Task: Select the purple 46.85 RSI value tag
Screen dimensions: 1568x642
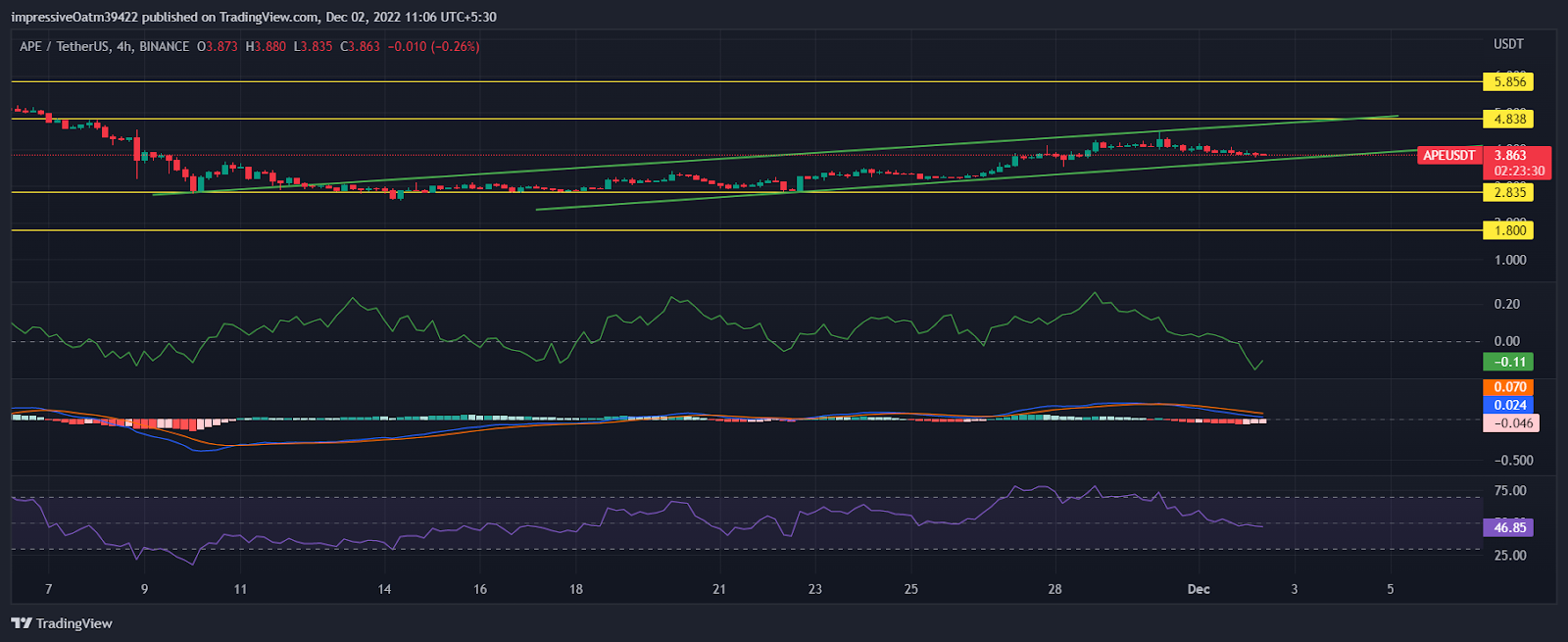Action: coord(1508,528)
